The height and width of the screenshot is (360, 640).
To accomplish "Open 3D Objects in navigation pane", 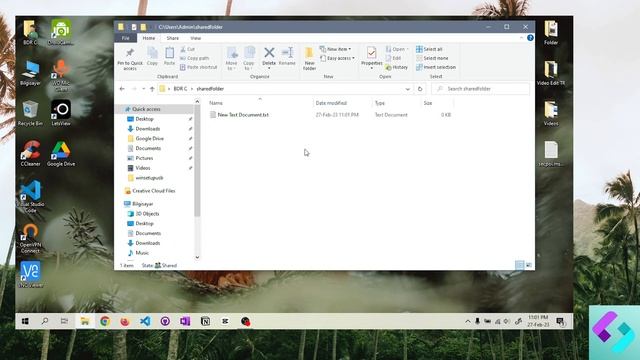I will (147, 213).
